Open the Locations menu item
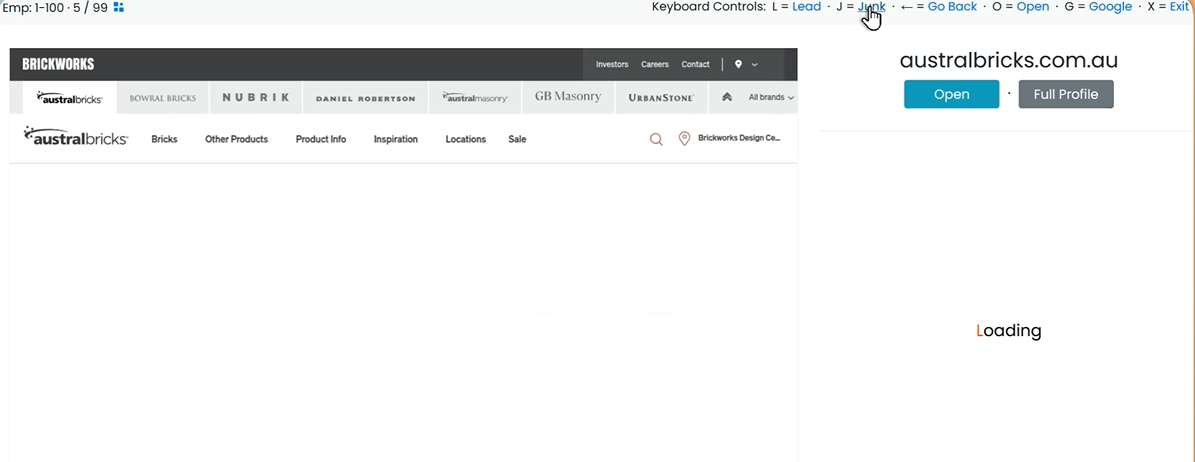The width and height of the screenshot is (1195, 462). click(466, 139)
